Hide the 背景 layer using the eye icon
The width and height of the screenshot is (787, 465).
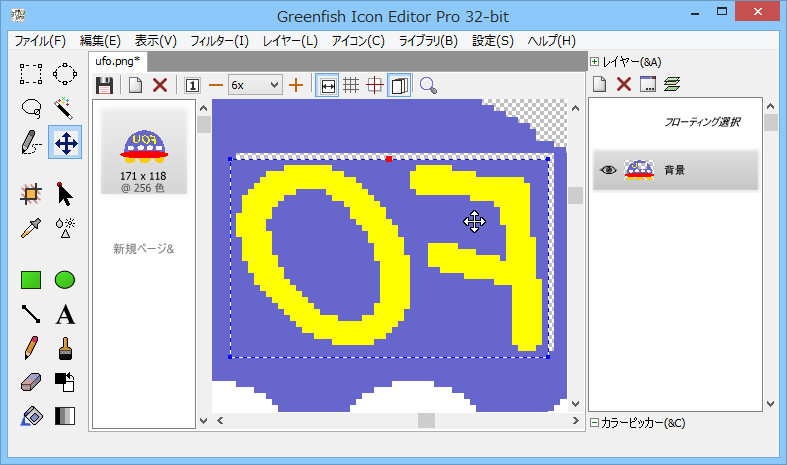coord(607,171)
